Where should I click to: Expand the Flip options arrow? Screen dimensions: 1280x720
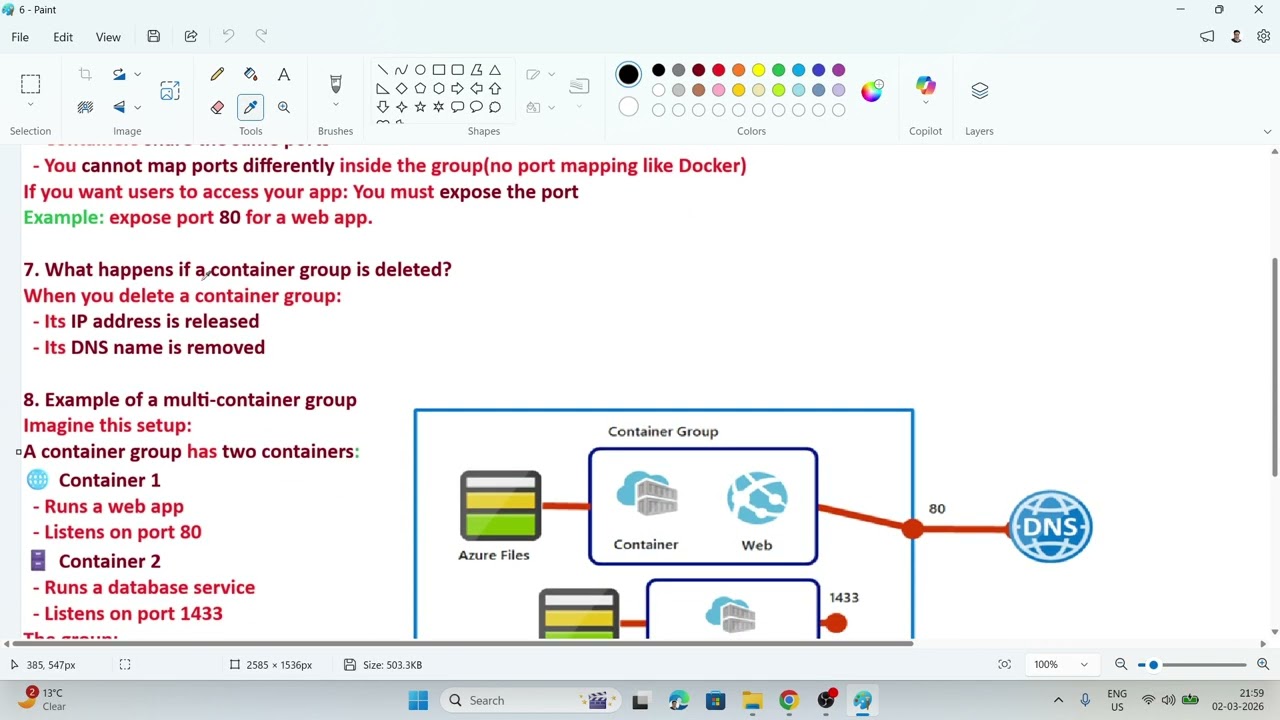pos(137,107)
